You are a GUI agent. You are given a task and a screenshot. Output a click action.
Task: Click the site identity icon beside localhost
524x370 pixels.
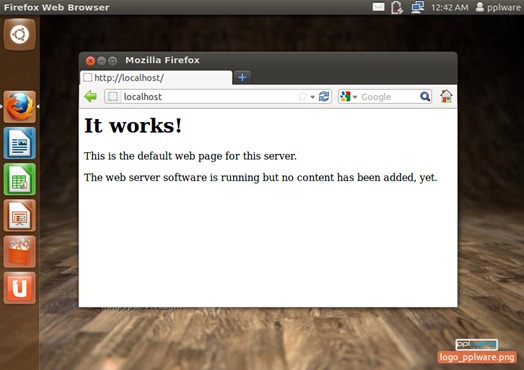(x=113, y=97)
